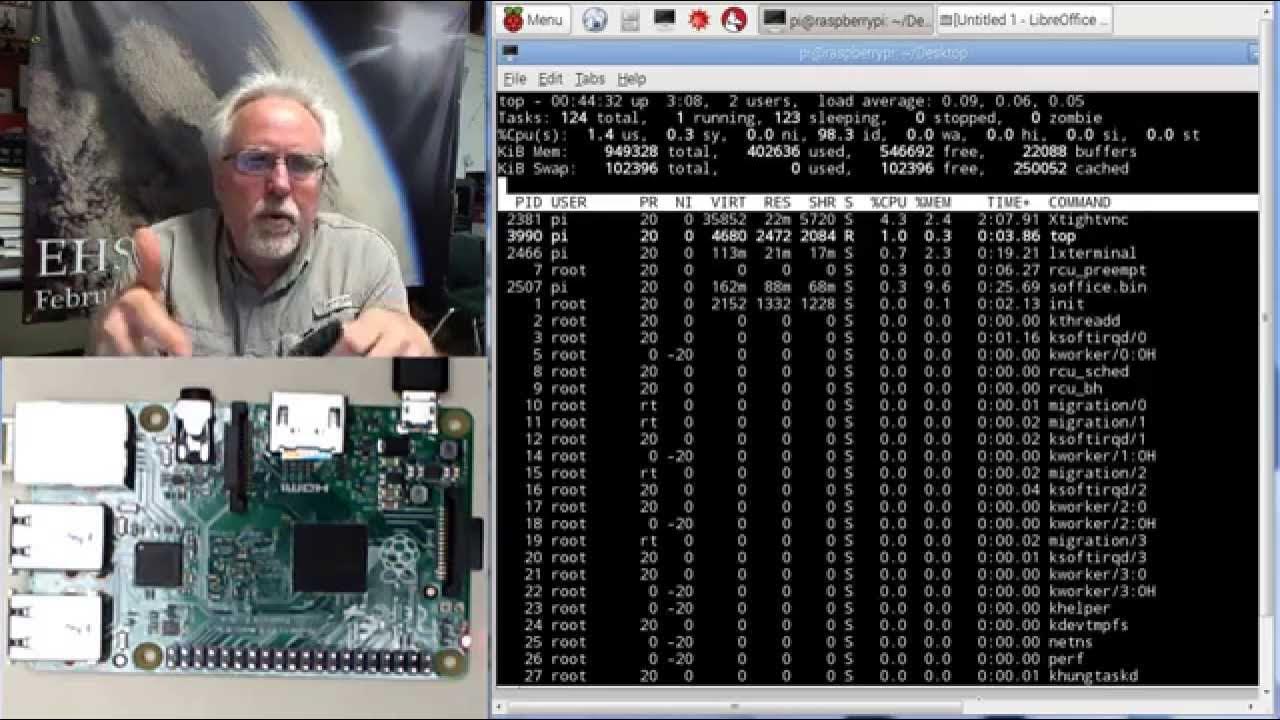Launch the web browser globe icon
The height and width of the screenshot is (720, 1280).
pyautogui.click(x=595, y=19)
